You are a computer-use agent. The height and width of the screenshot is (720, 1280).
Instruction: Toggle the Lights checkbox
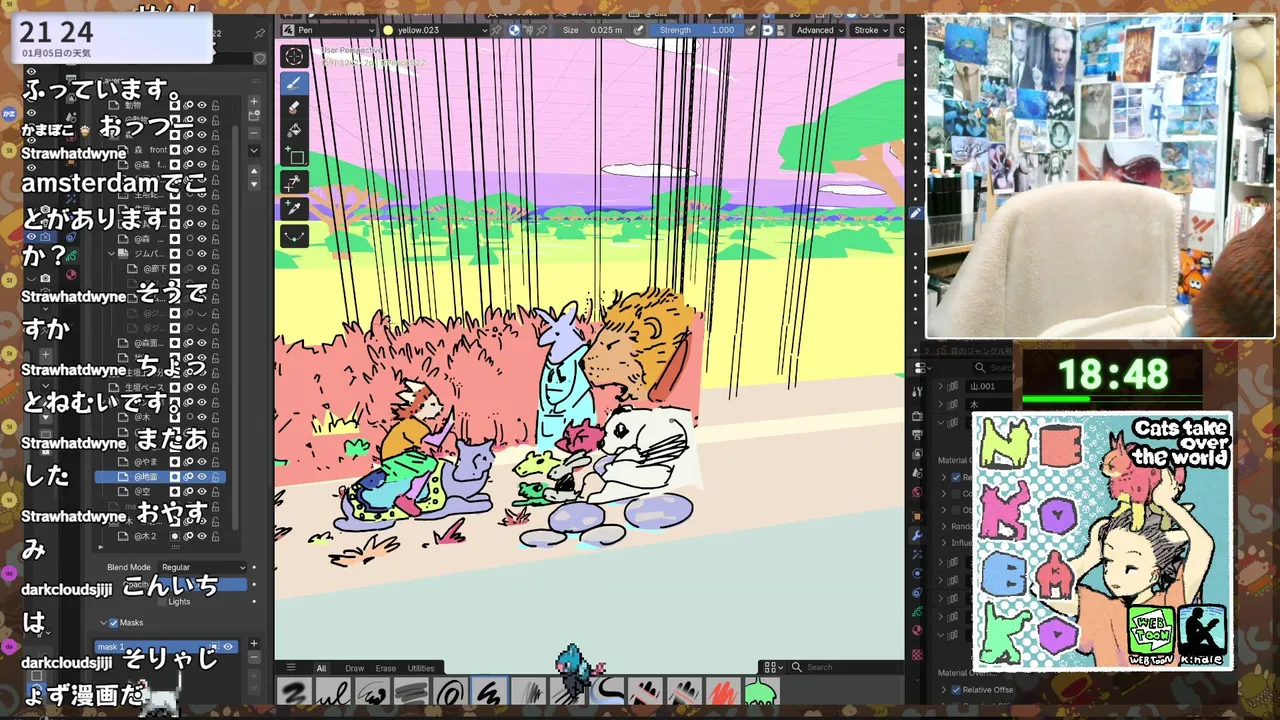click(162, 601)
